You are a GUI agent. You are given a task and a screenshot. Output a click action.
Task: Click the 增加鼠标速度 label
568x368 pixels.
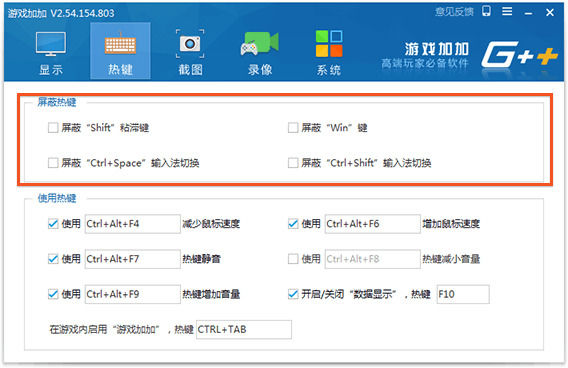coord(451,224)
